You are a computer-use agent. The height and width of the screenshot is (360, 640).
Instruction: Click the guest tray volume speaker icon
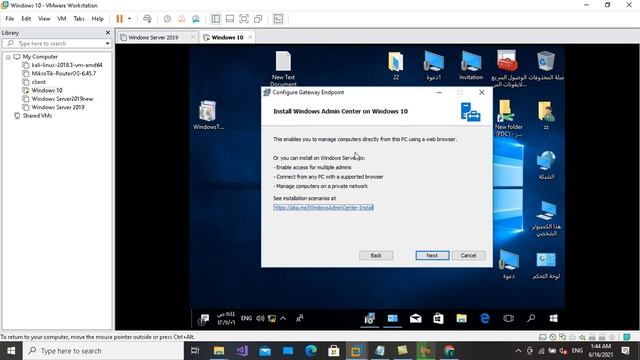click(260, 318)
